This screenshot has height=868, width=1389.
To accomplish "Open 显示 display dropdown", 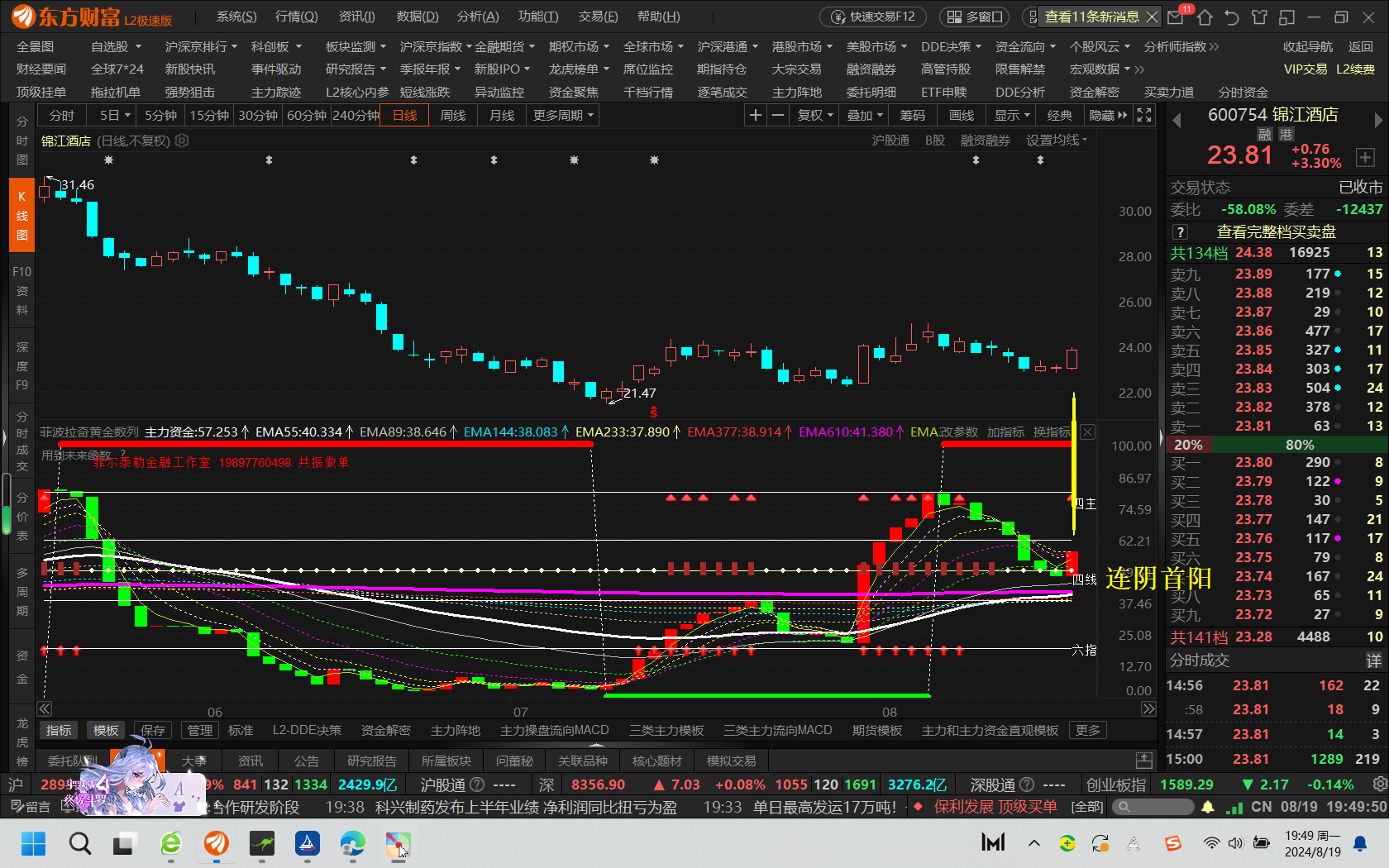I will [1012, 116].
